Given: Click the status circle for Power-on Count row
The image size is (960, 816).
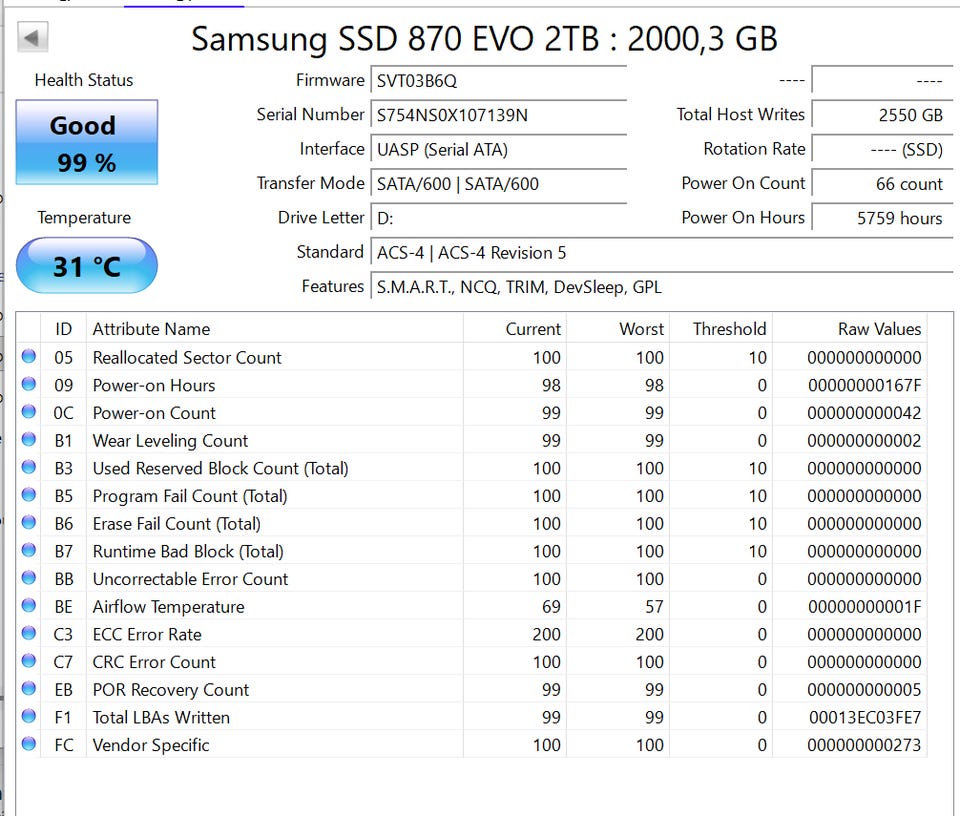Looking at the screenshot, I should coord(28,411).
